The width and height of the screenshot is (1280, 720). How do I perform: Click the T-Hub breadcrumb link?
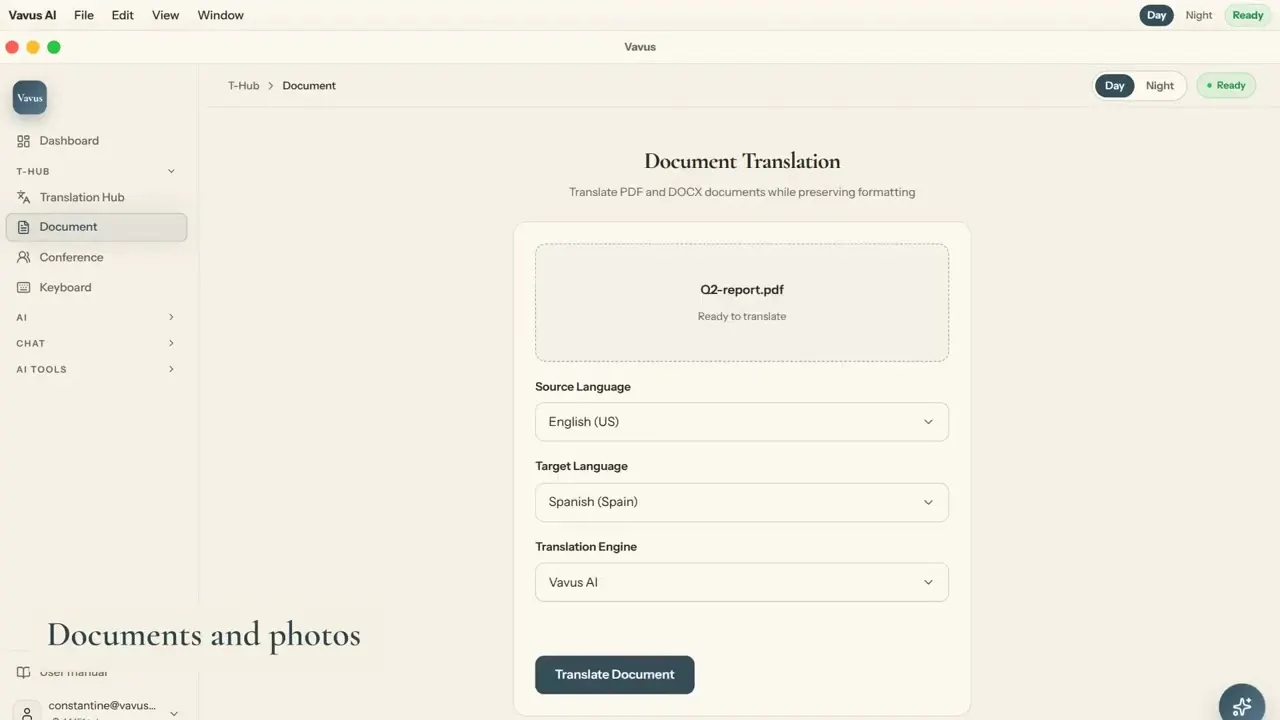click(x=243, y=86)
